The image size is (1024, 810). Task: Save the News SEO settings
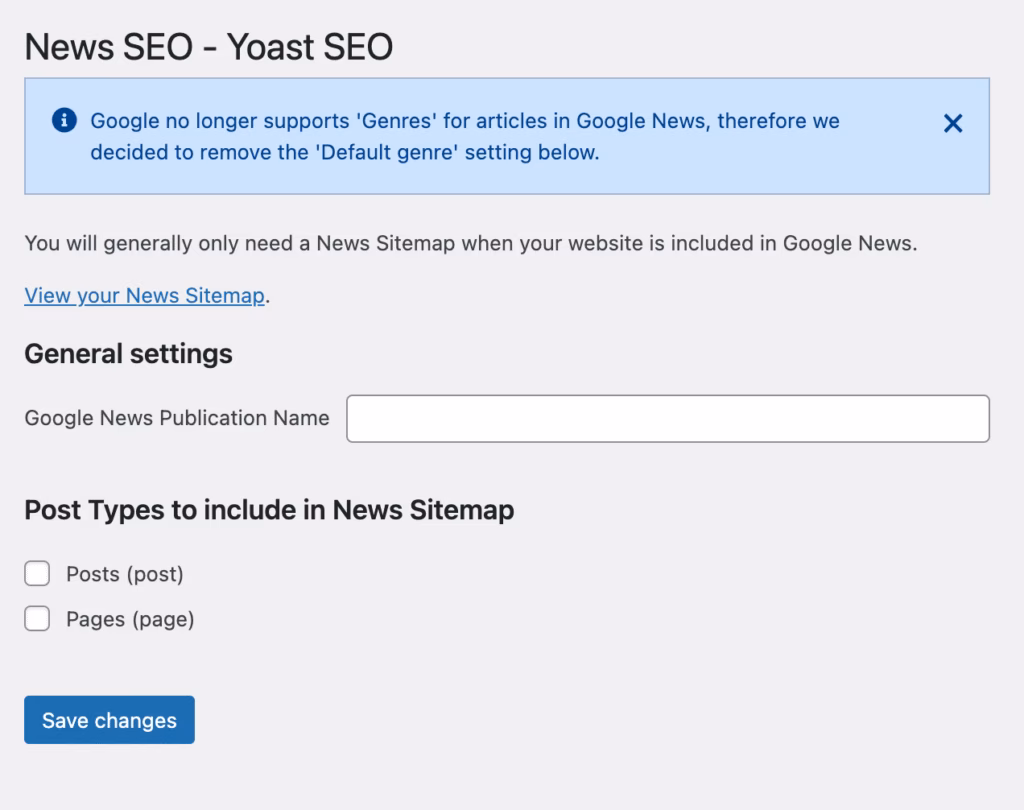pyautogui.click(x=108, y=719)
